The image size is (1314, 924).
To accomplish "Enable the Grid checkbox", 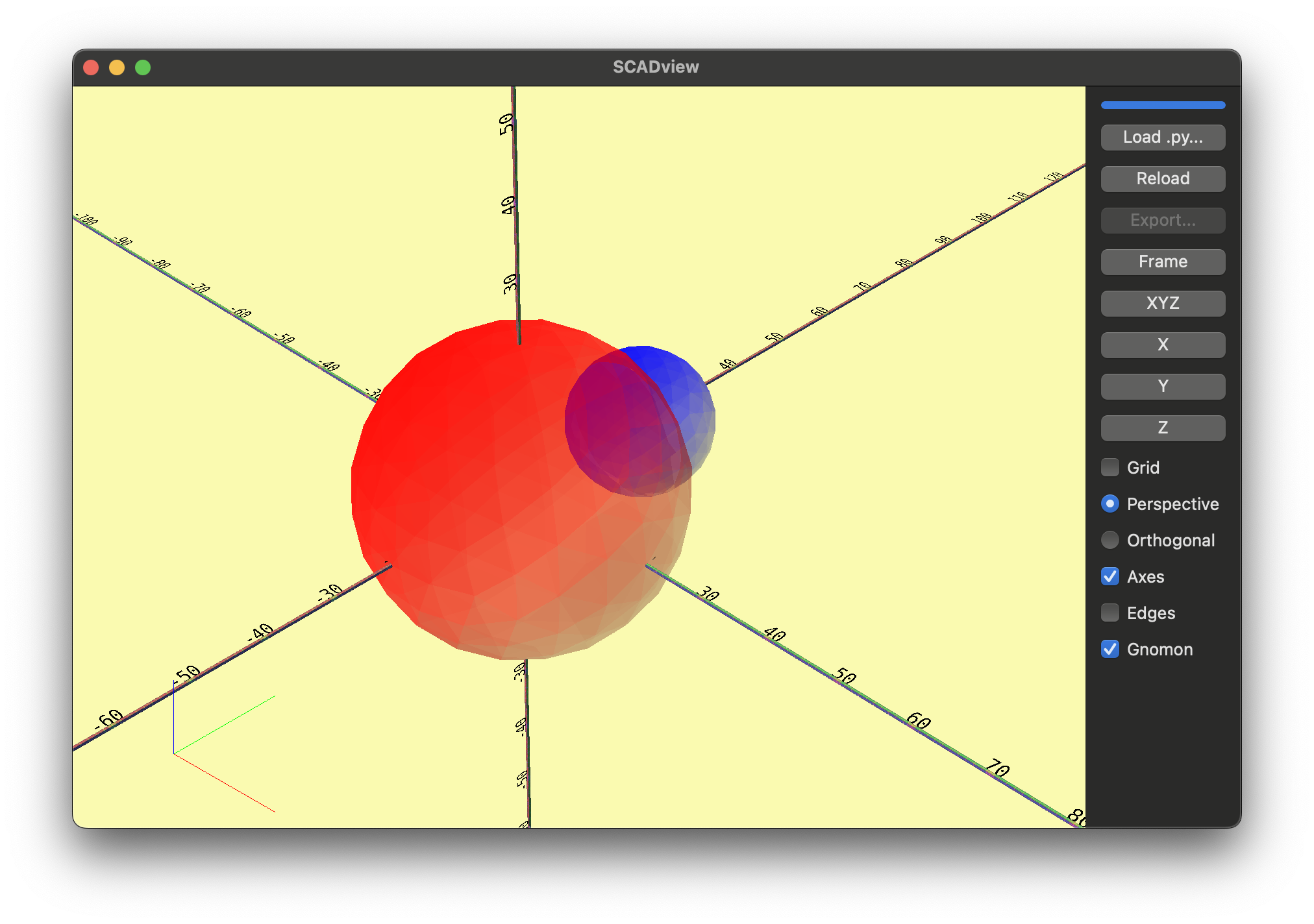I will pyautogui.click(x=1111, y=467).
